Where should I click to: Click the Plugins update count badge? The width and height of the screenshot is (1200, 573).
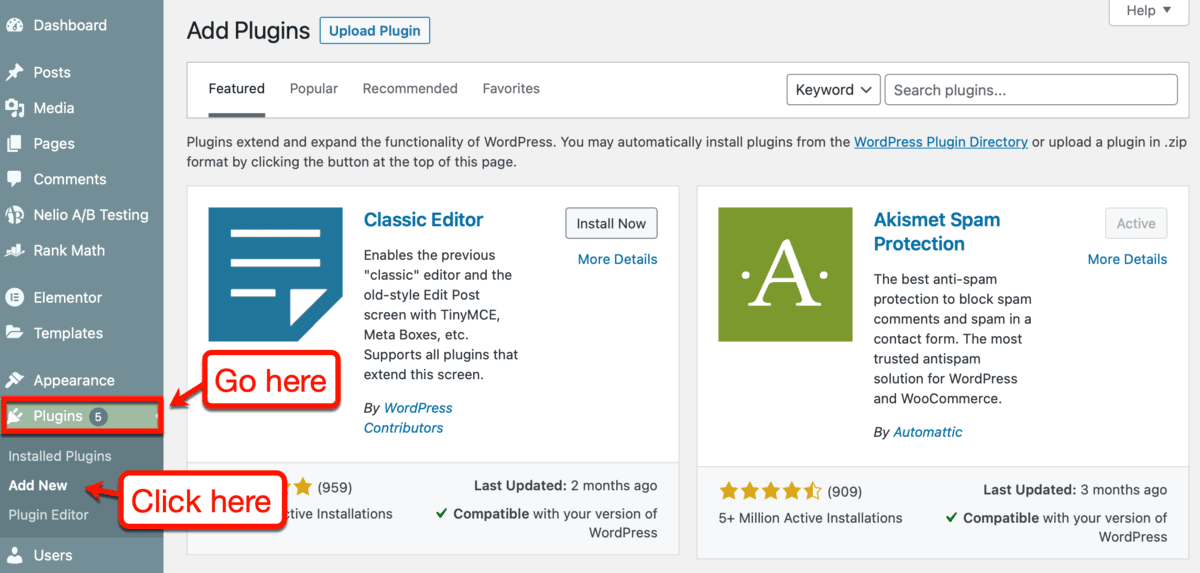click(x=98, y=416)
